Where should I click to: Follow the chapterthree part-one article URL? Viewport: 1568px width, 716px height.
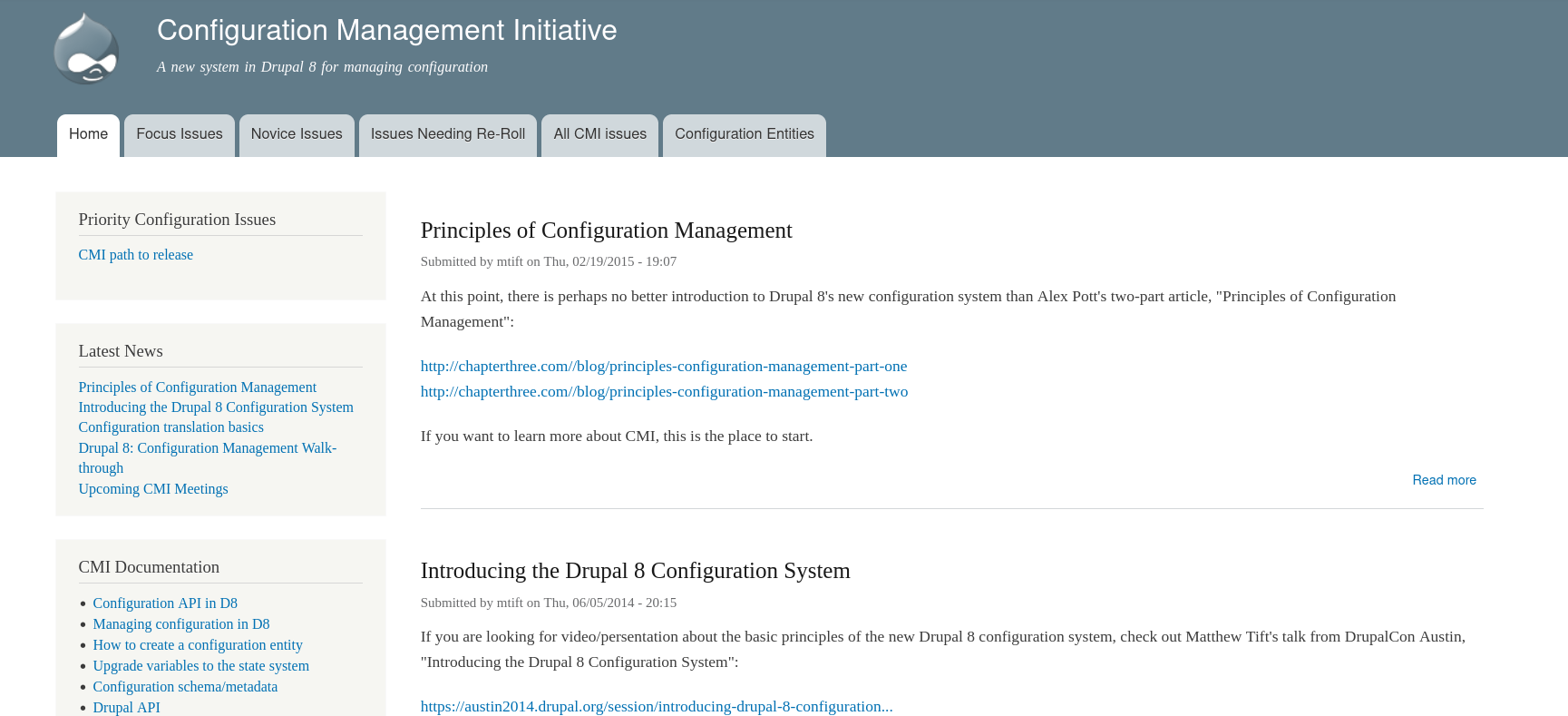[663, 367]
